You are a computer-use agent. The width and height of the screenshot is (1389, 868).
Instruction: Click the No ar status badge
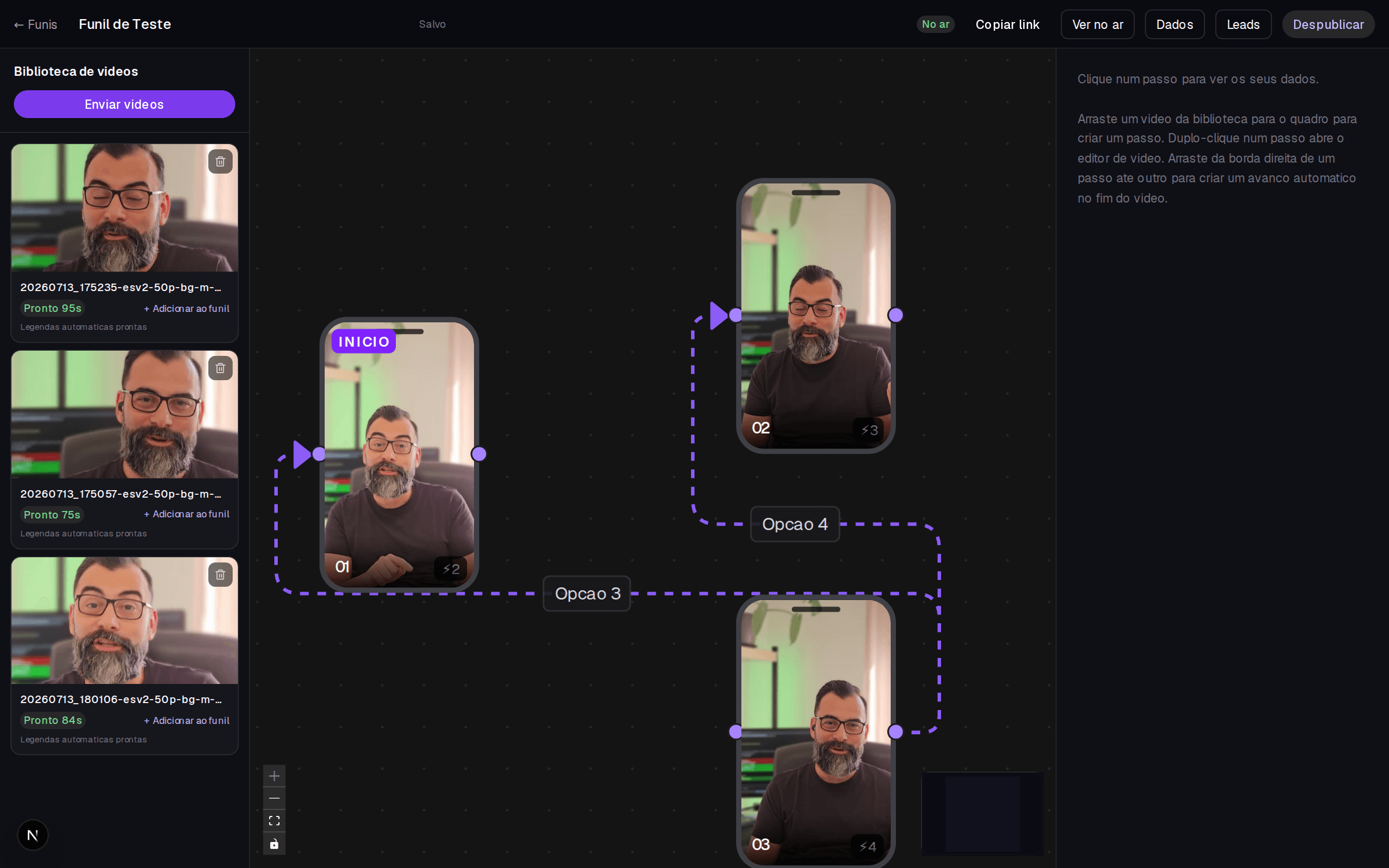(x=935, y=24)
